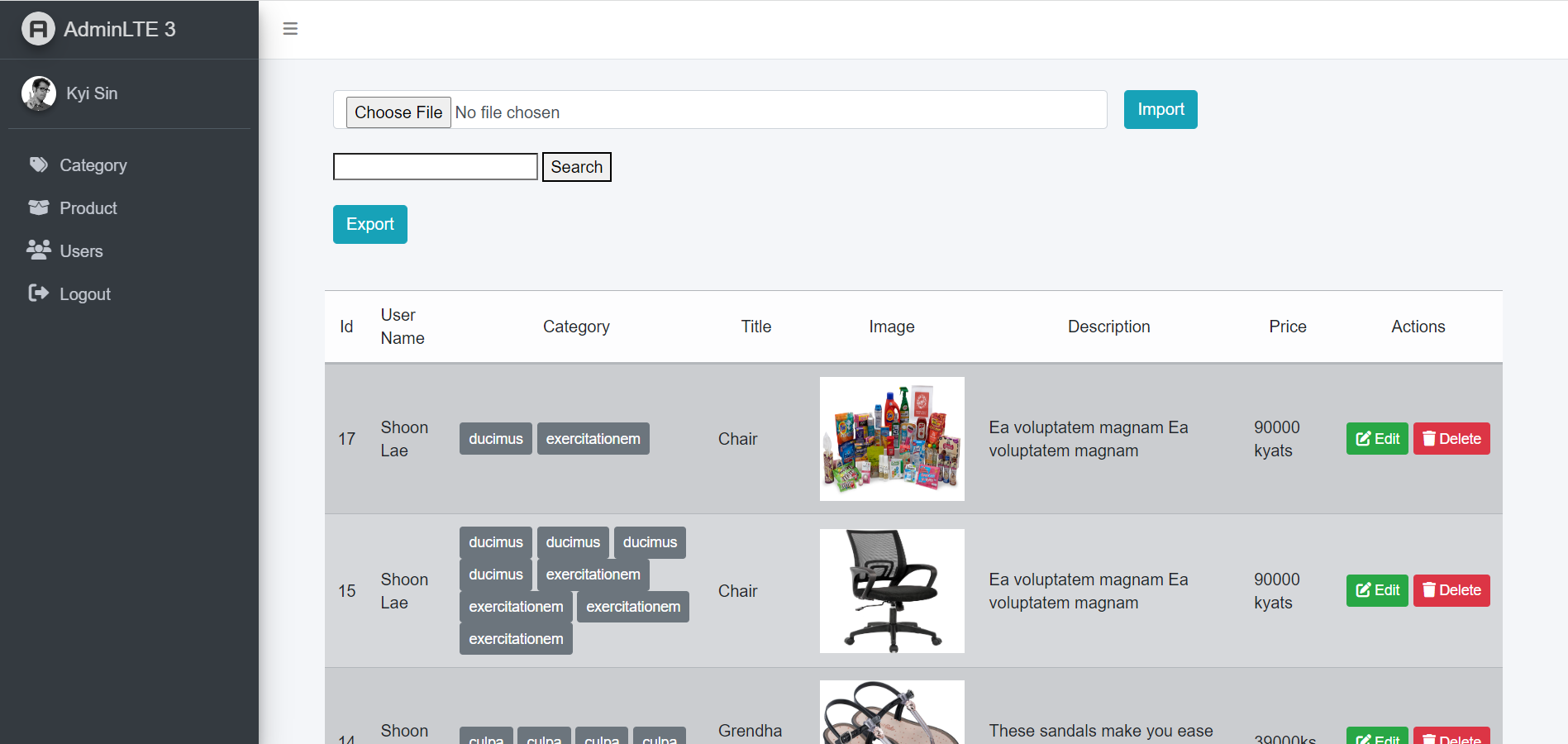Click the Category tags icon in sidebar

pyautogui.click(x=39, y=165)
